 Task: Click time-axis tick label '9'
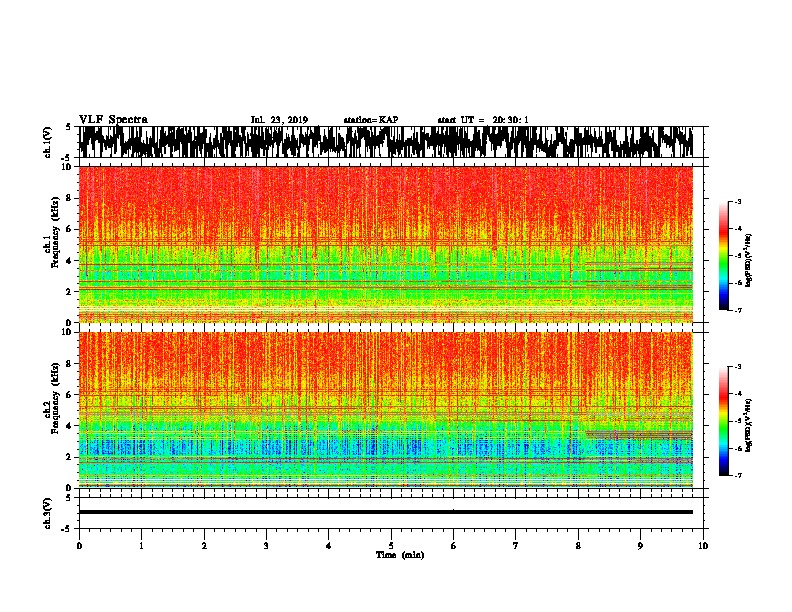coord(640,546)
